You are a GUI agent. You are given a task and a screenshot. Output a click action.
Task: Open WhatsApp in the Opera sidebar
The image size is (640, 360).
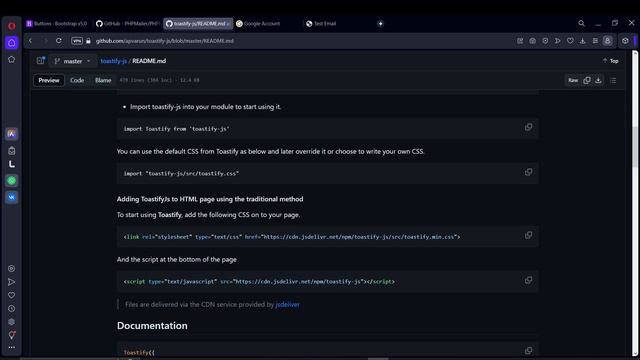tap(11, 180)
